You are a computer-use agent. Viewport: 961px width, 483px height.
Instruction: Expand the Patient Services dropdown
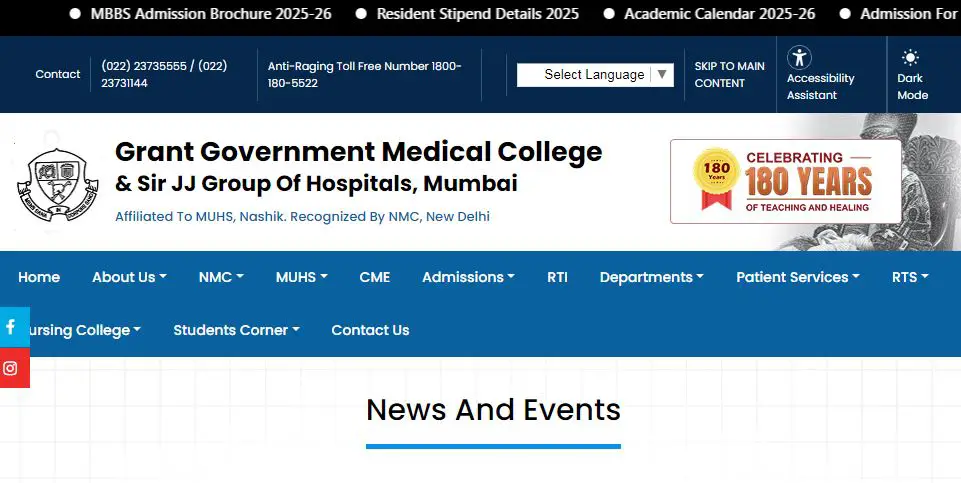(x=798, y=277)
